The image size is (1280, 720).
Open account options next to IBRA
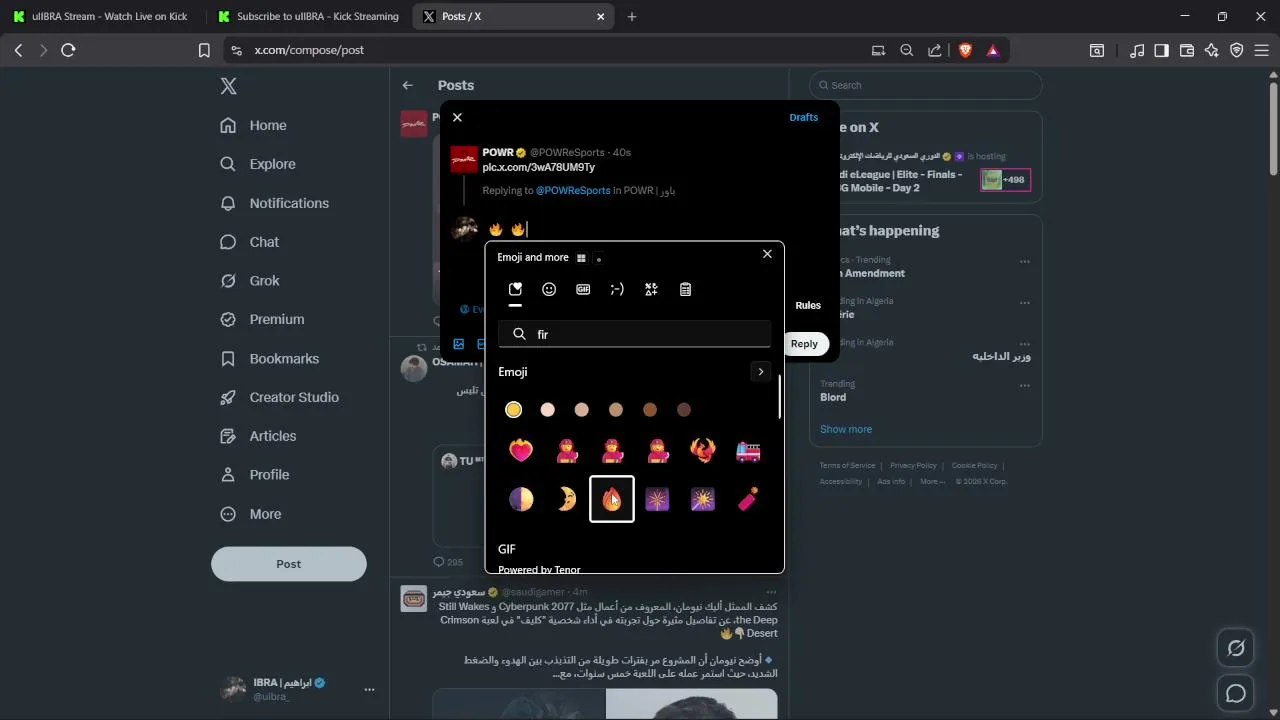(x=369, y=689)
